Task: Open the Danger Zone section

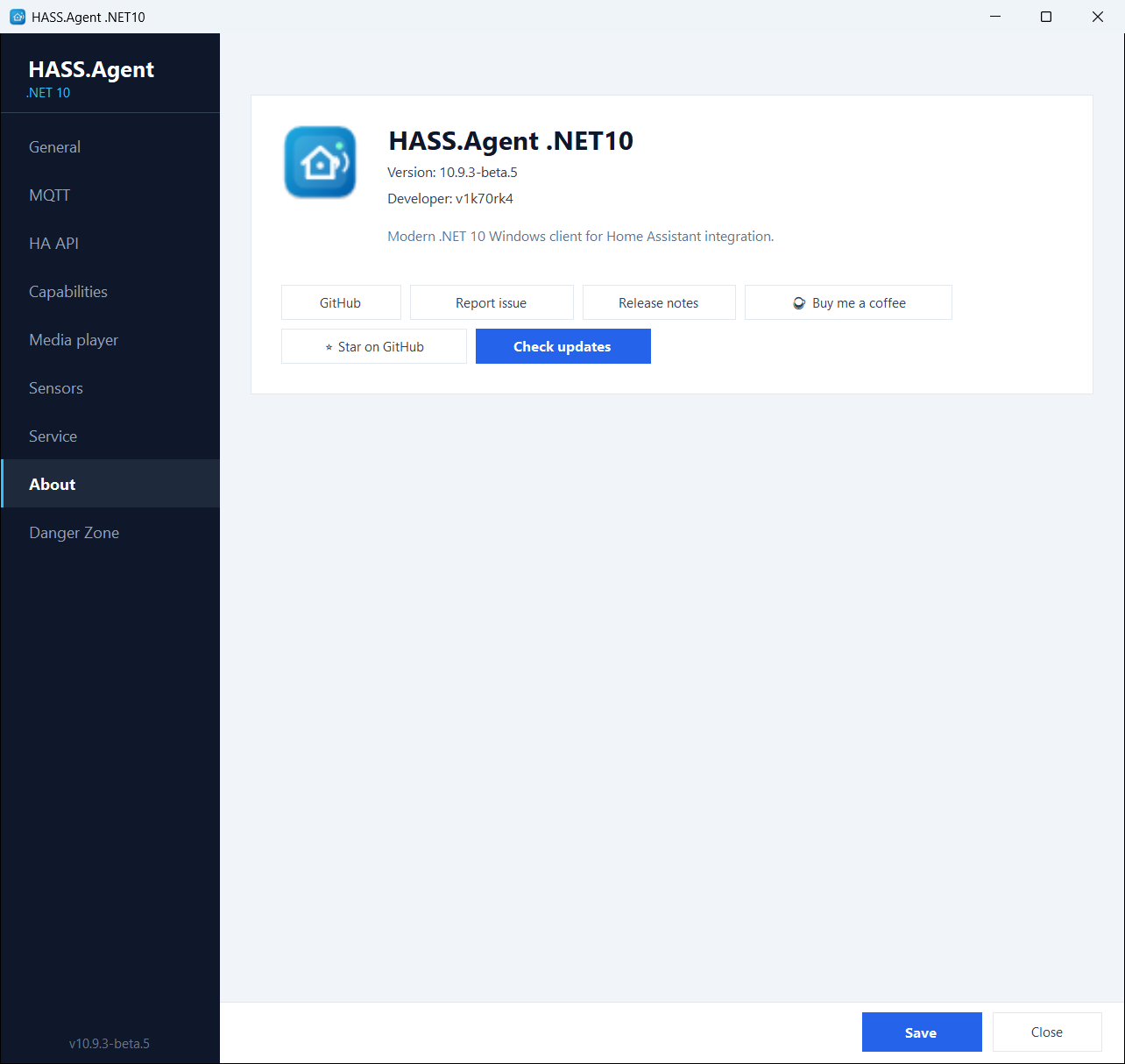Action: 110,532
